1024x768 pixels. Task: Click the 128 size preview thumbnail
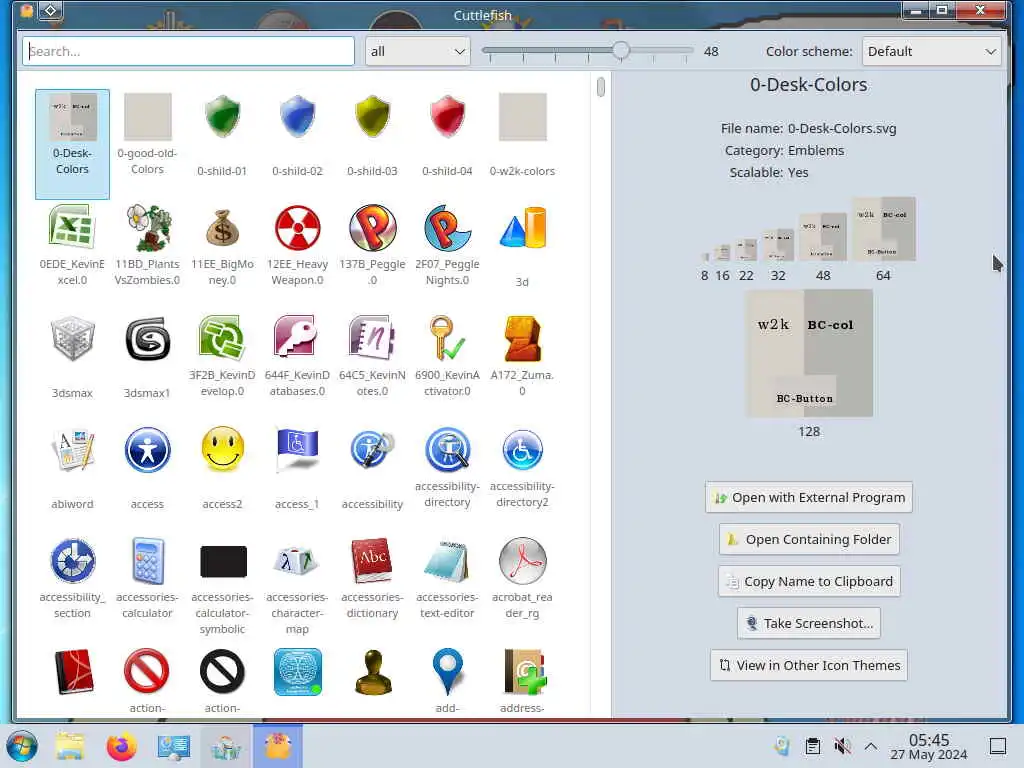click(809, 353)
